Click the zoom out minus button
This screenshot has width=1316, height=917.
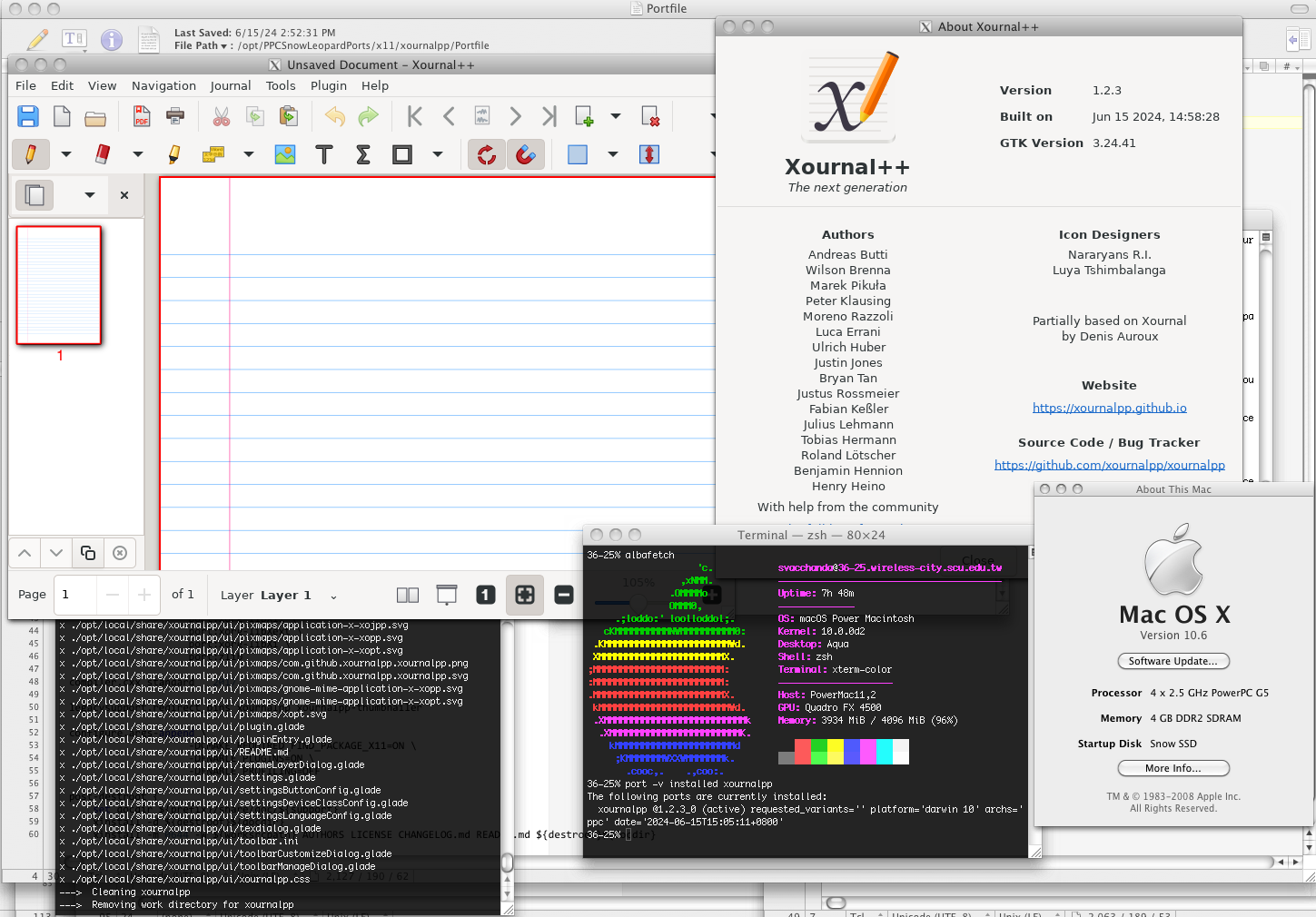564,595
